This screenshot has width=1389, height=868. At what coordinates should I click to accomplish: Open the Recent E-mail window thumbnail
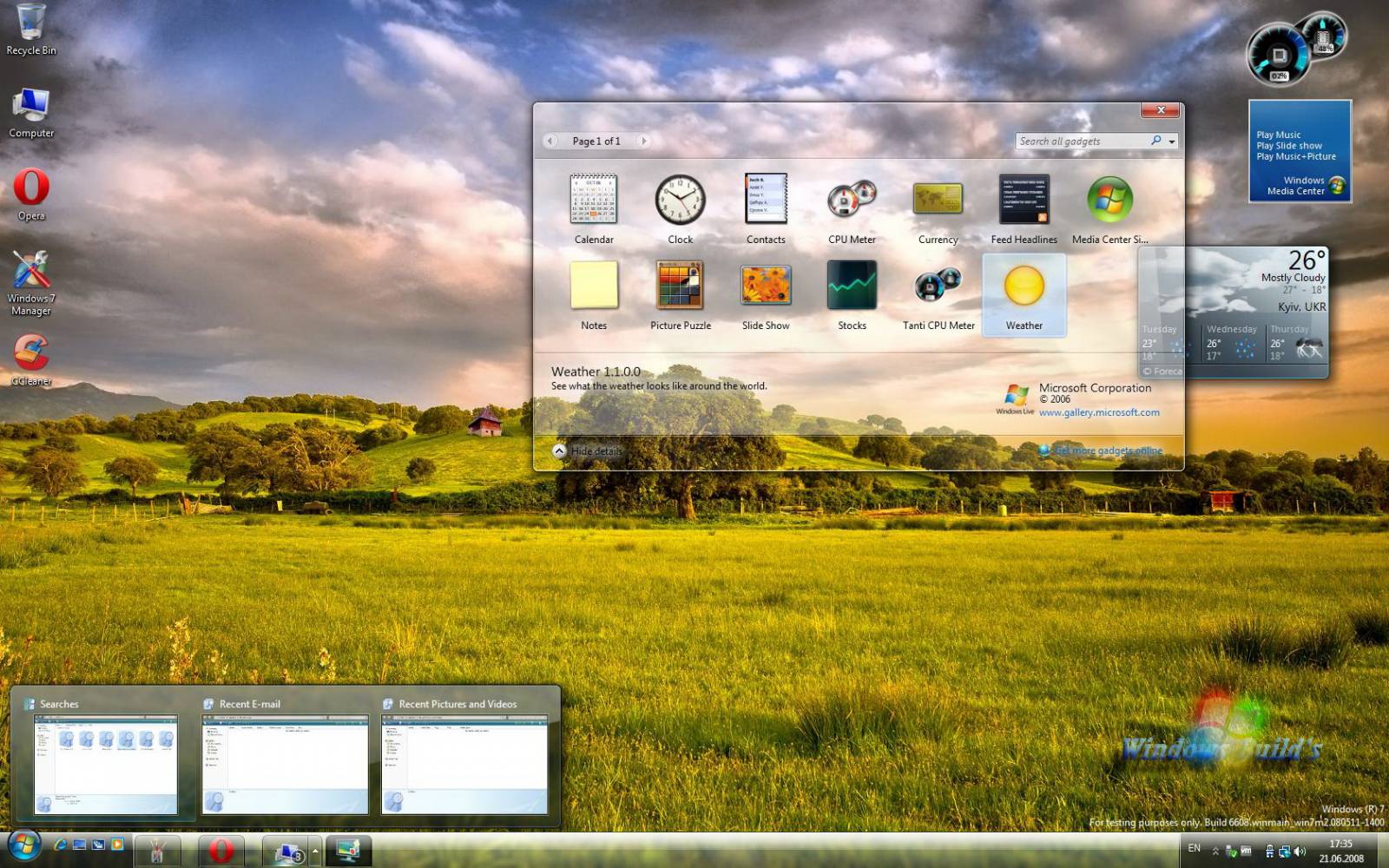(286, 765)
